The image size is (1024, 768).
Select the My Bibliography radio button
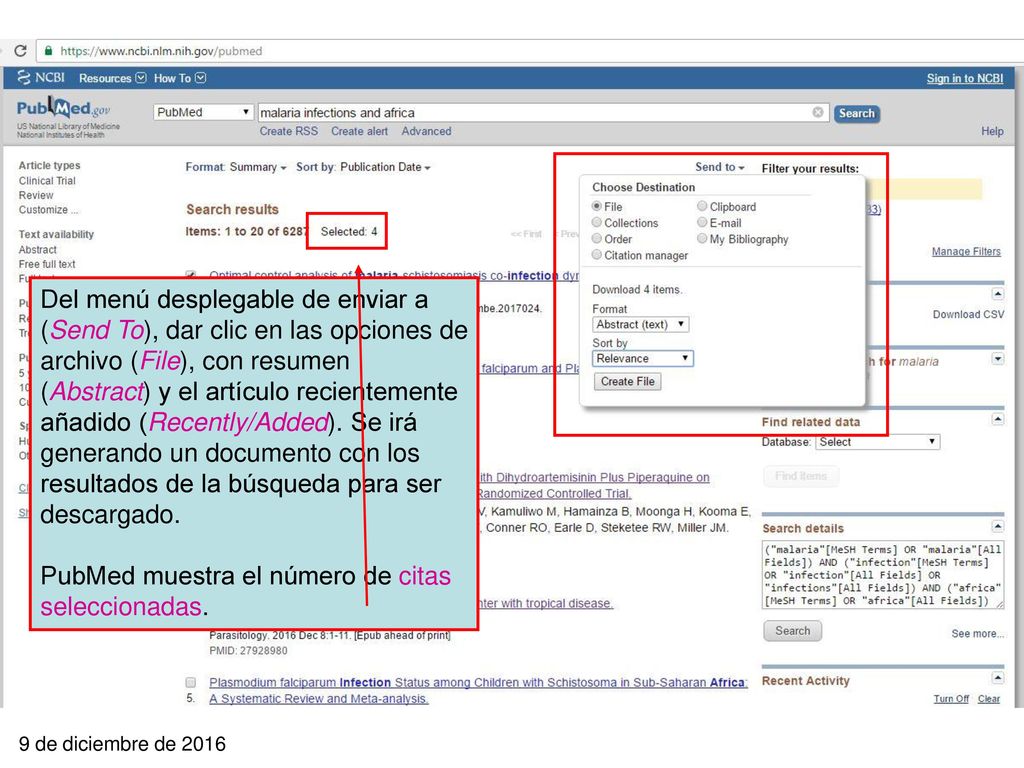(702, 238)
